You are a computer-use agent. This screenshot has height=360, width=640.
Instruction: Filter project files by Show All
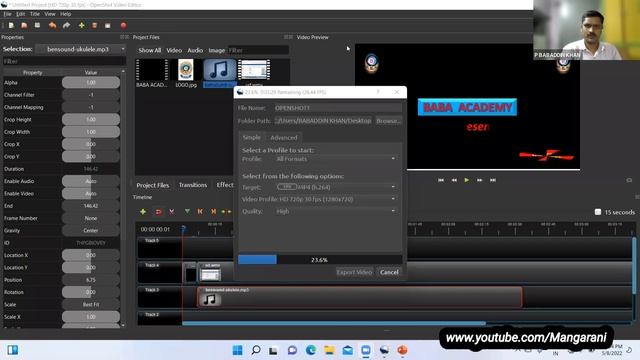(x=150, y=50)
